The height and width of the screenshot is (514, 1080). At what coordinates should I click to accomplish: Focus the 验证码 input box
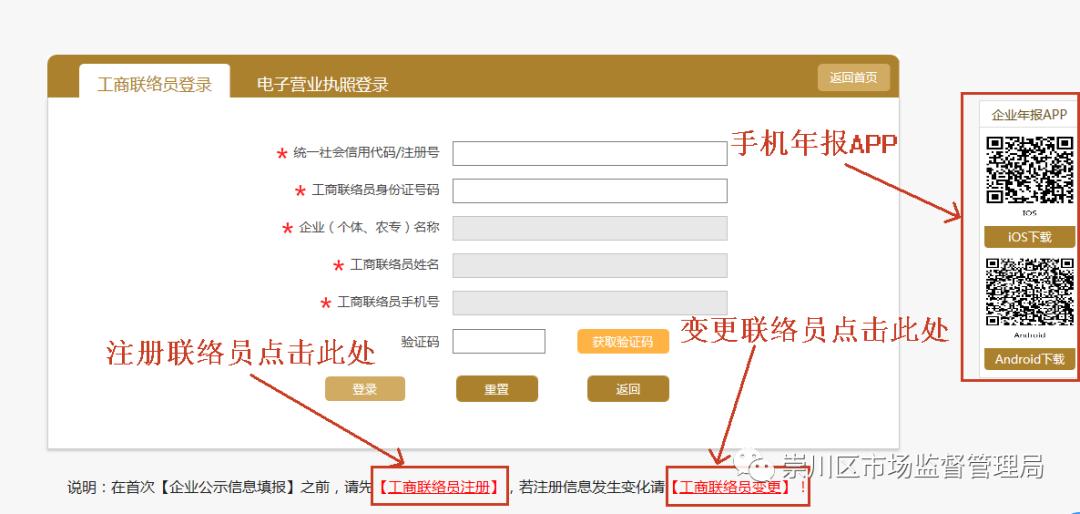[499, 341]
